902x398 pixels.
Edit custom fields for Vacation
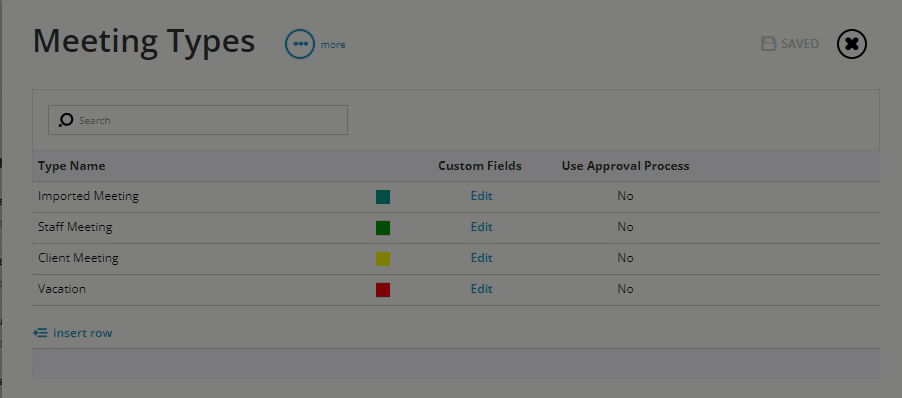click(x=481, y=289)
